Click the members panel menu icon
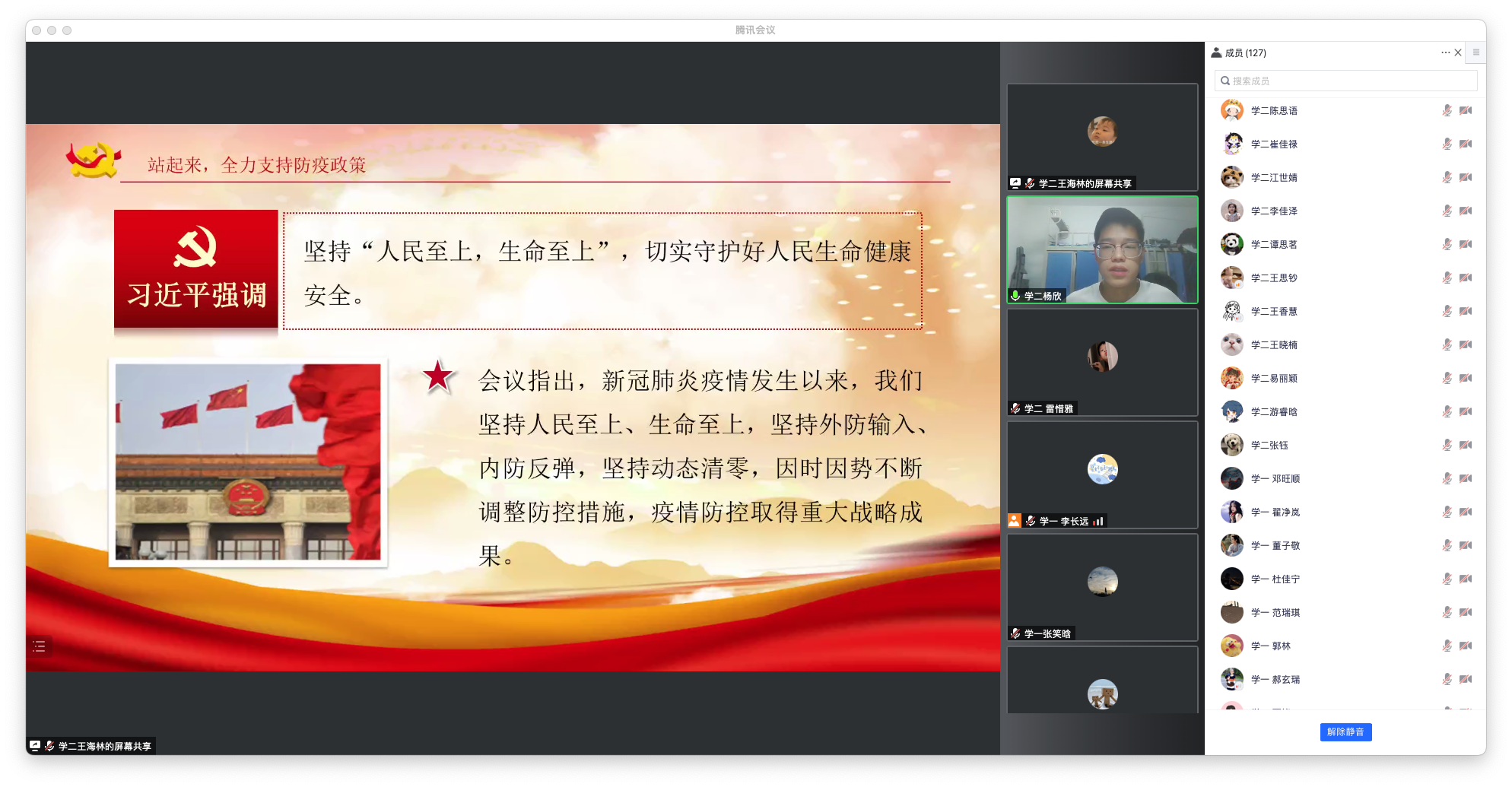This screenshot has width=1512, height=787. click(1475, 52)
